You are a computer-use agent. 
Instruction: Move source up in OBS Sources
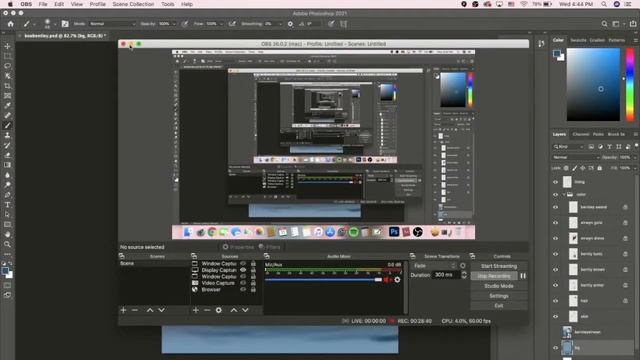(234, 310)
